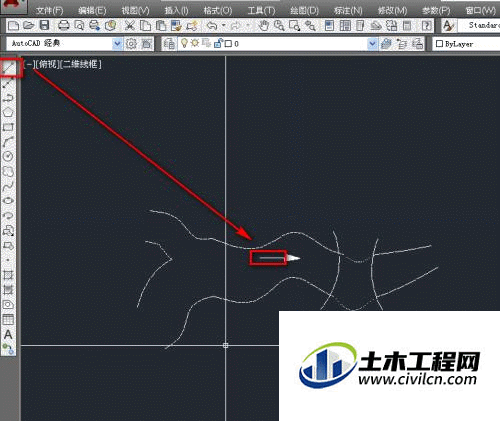Toggle layer 0 lock icon
The height and width of the screenshot is (421, 500).
point(218,43)
